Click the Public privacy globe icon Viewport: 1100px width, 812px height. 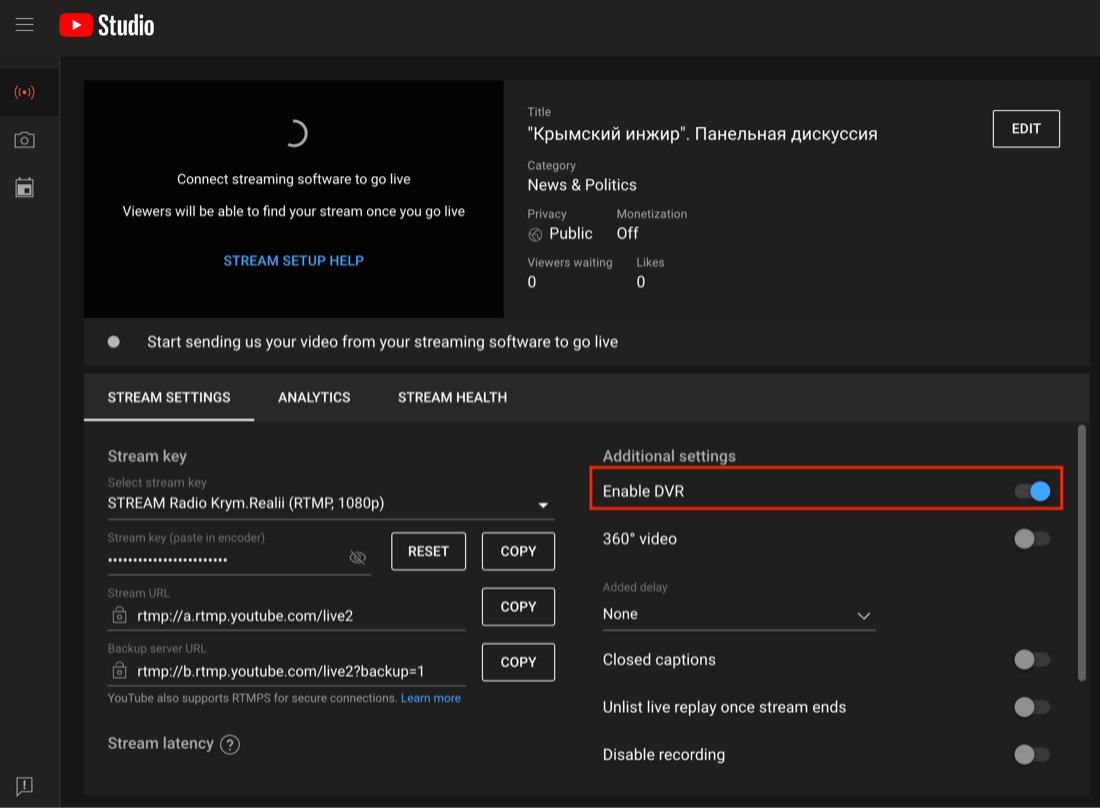click(x=535, y=234)
